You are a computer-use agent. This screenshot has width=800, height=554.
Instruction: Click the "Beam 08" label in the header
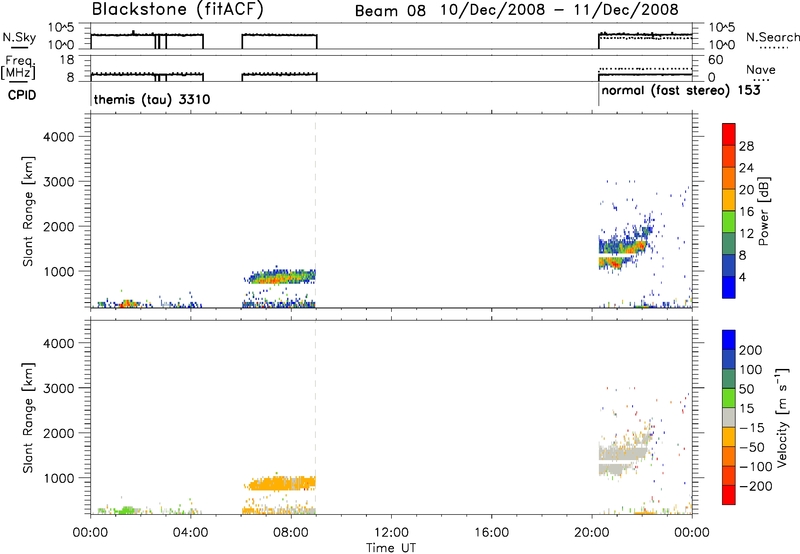390,11
